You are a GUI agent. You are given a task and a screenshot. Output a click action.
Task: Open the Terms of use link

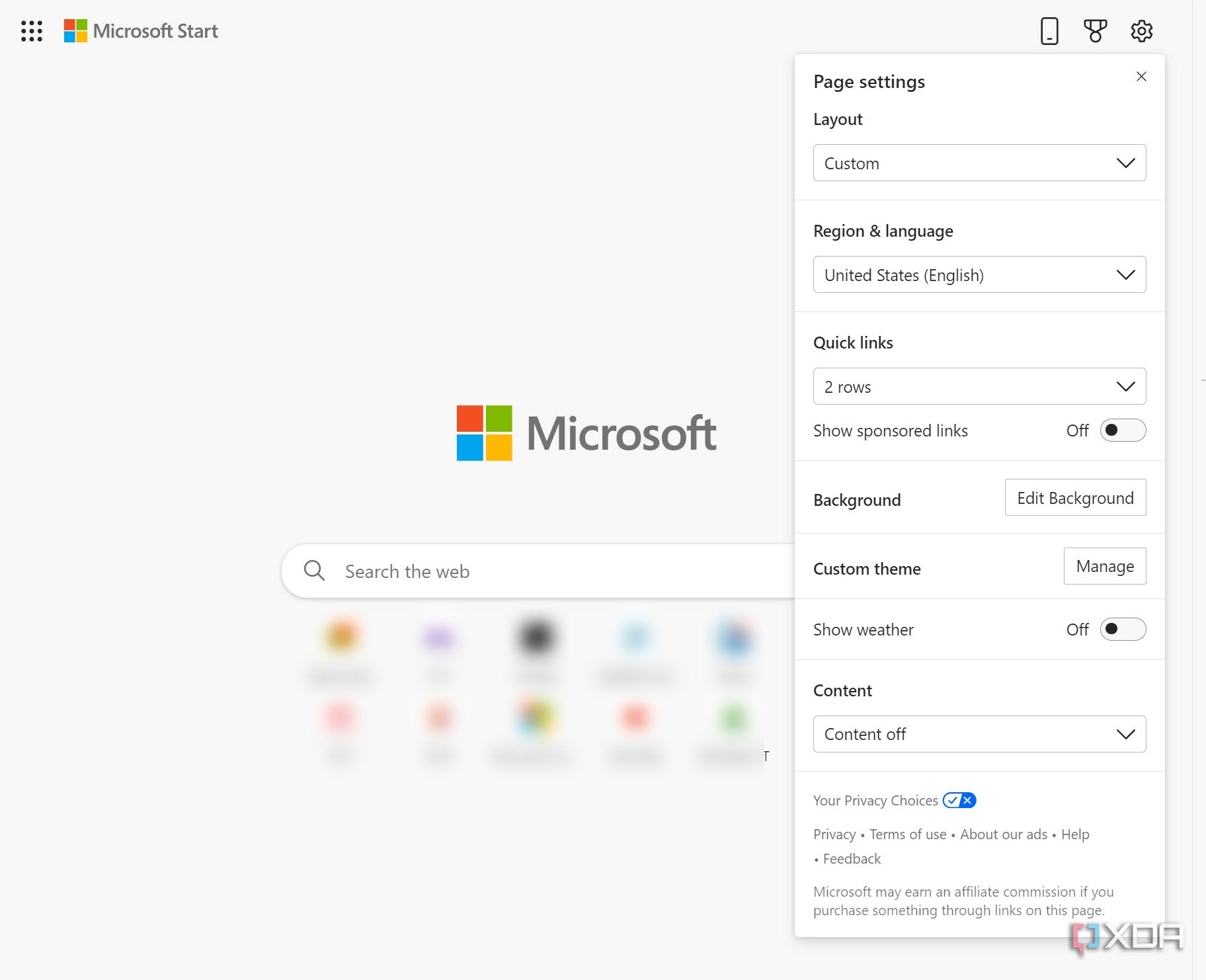pos(908,835)
